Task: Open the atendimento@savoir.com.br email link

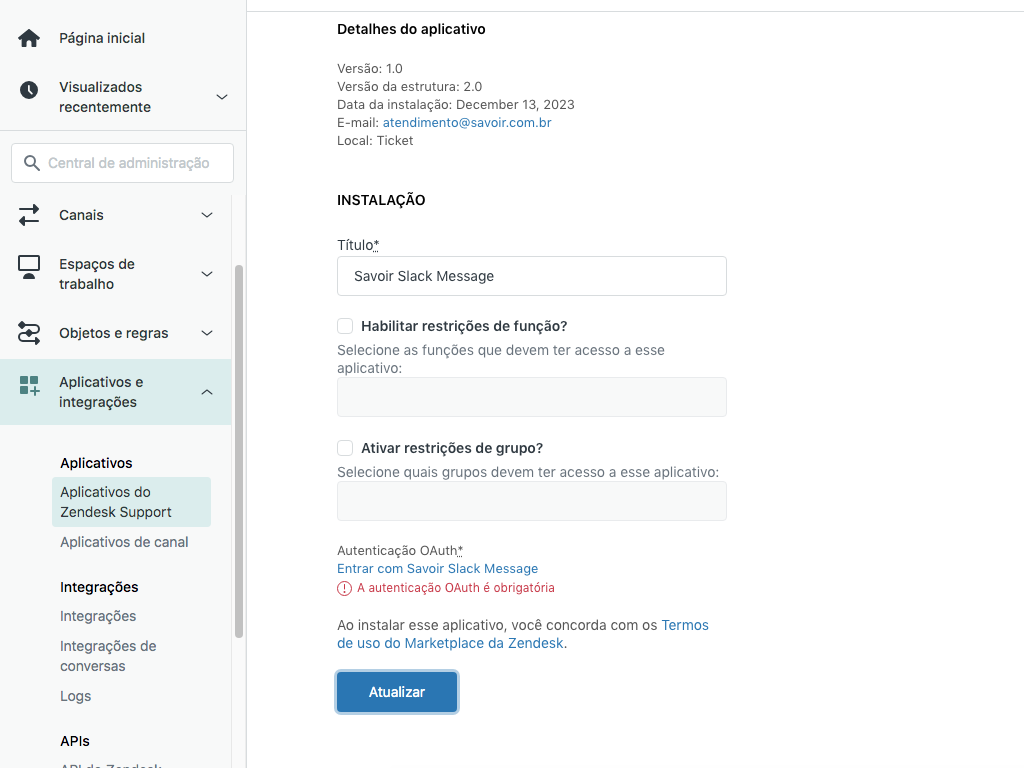Action: [467, 123]
